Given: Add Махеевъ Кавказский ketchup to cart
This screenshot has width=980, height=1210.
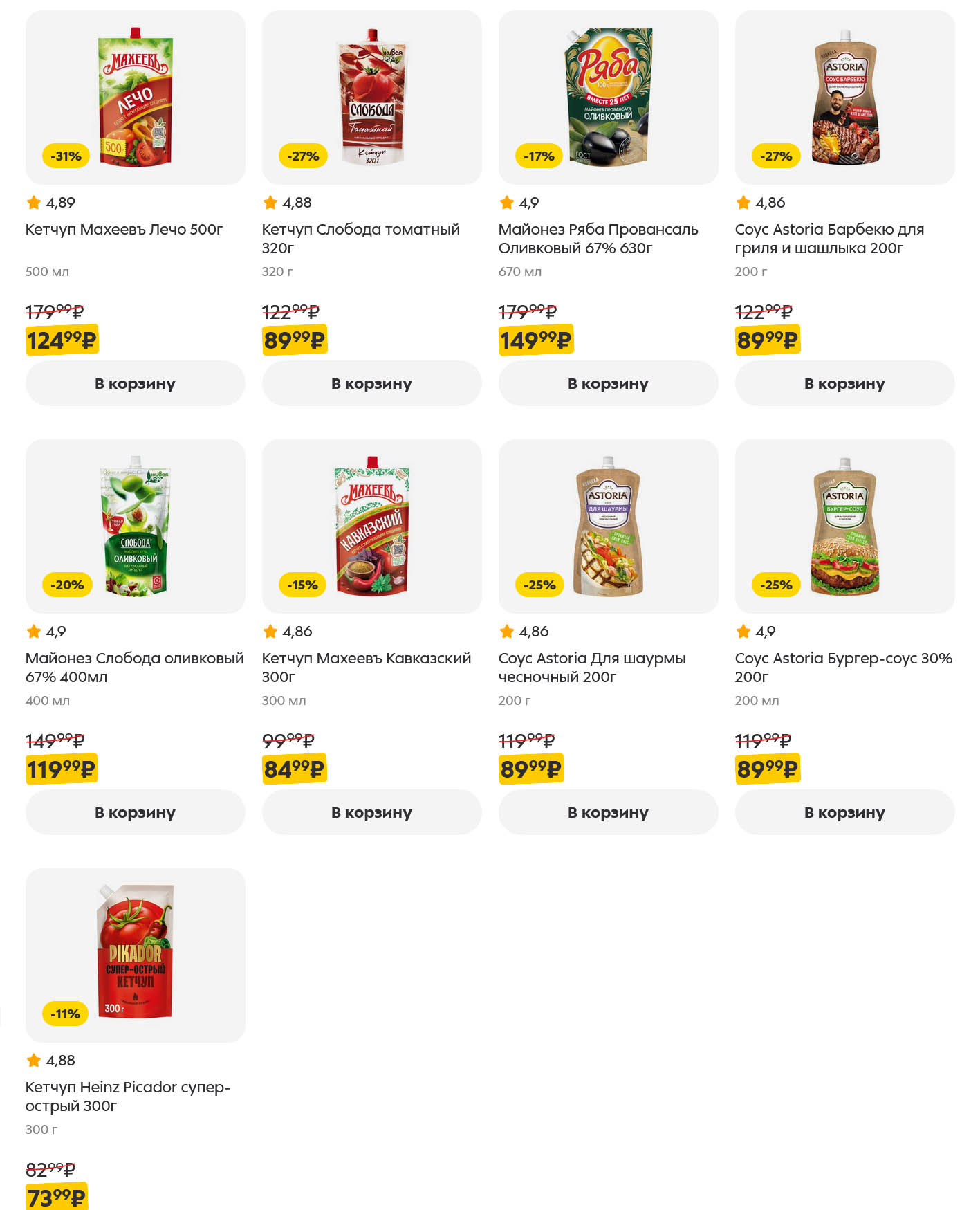Looking at the screenshot, I should click(x=371, y=812).
